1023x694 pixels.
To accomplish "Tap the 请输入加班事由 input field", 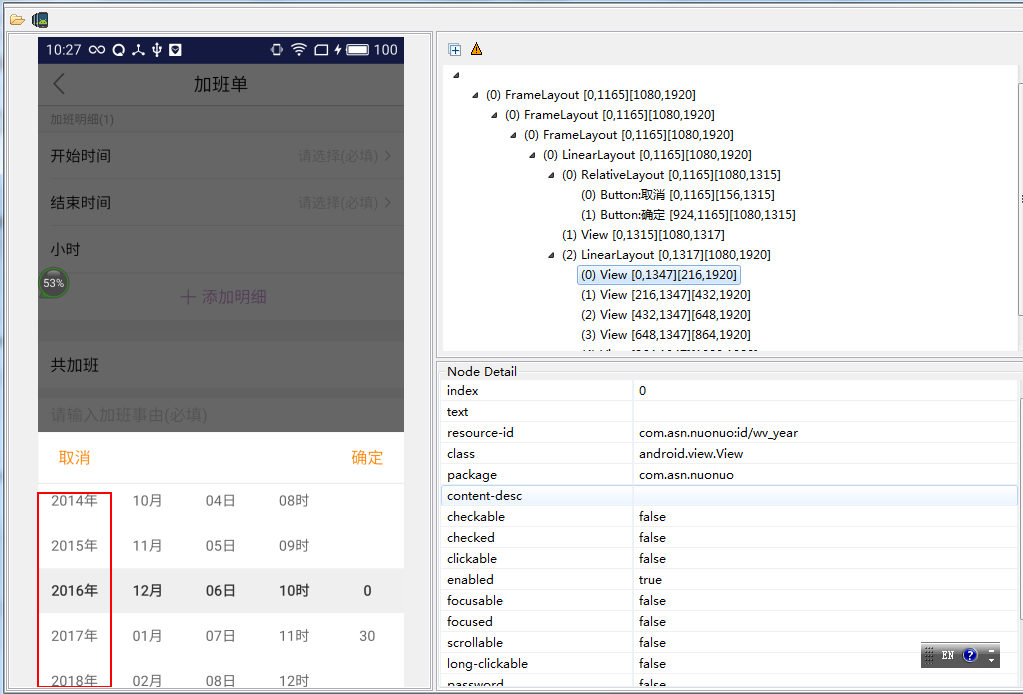I will (x=221, y=415).
